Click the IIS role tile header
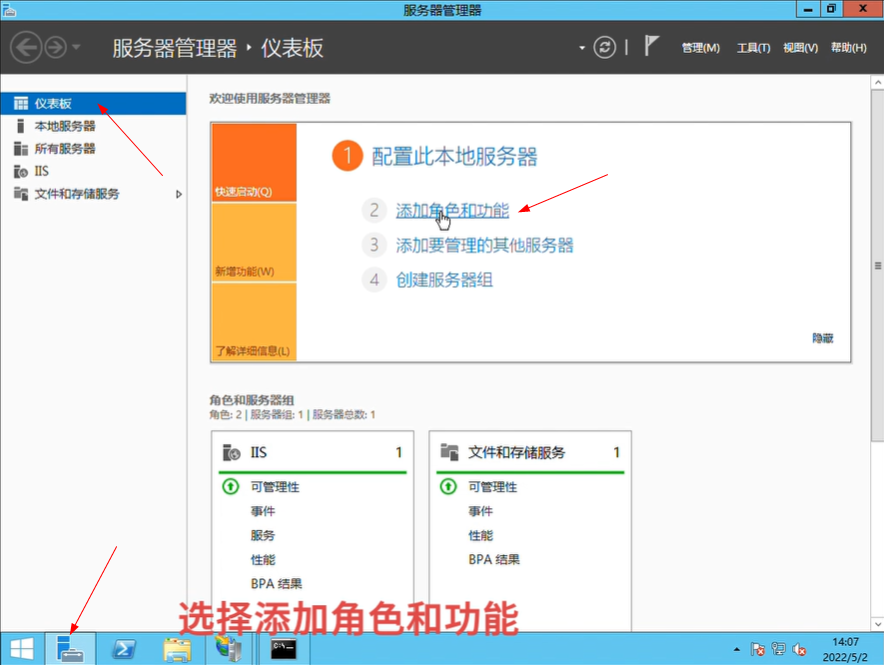This screenshot has height=665, width=884. click(312, 453)
